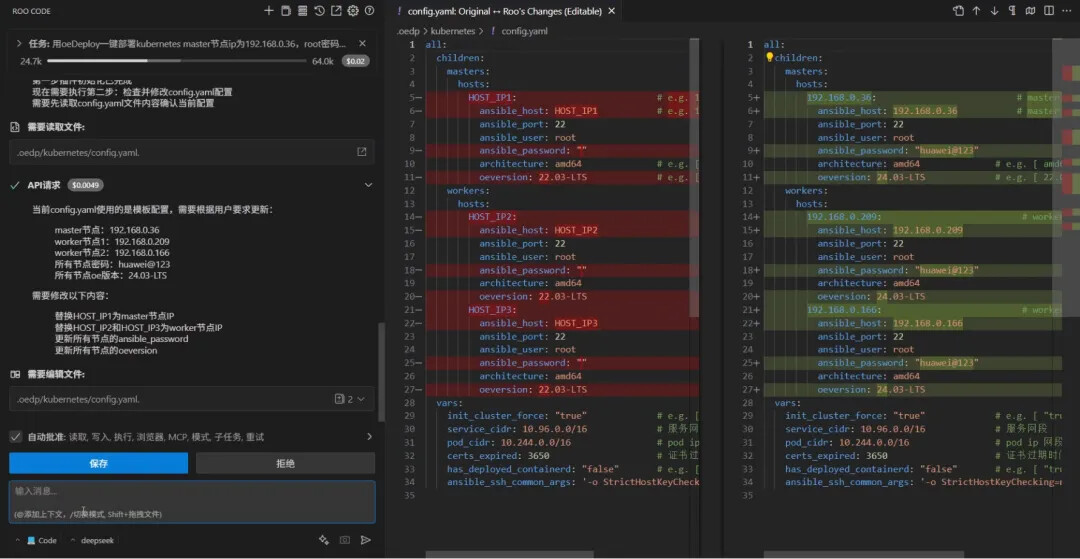
Task: Go to next change in diff
Action: (x=994, y=11)
